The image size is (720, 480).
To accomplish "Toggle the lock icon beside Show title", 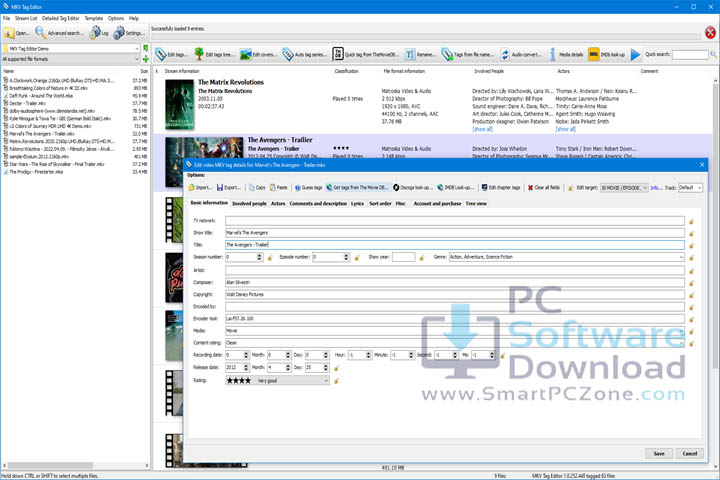I will pos(692,234).
